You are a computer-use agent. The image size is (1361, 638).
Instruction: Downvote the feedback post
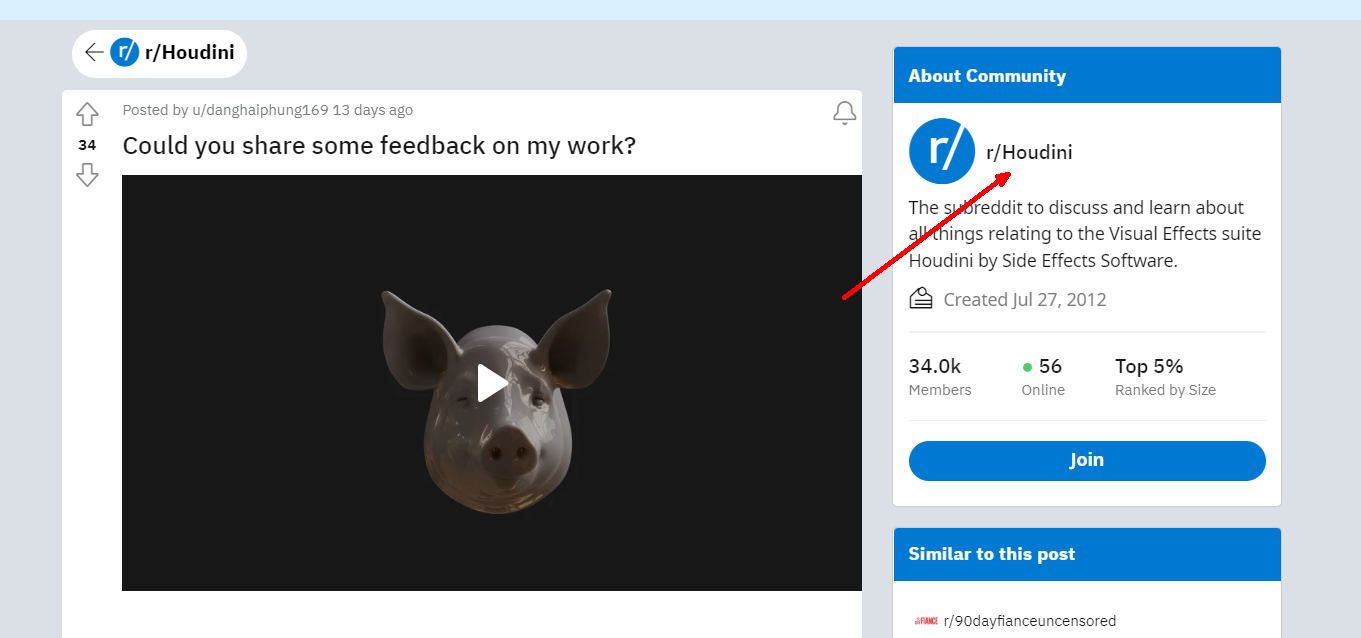coord(87,176)
